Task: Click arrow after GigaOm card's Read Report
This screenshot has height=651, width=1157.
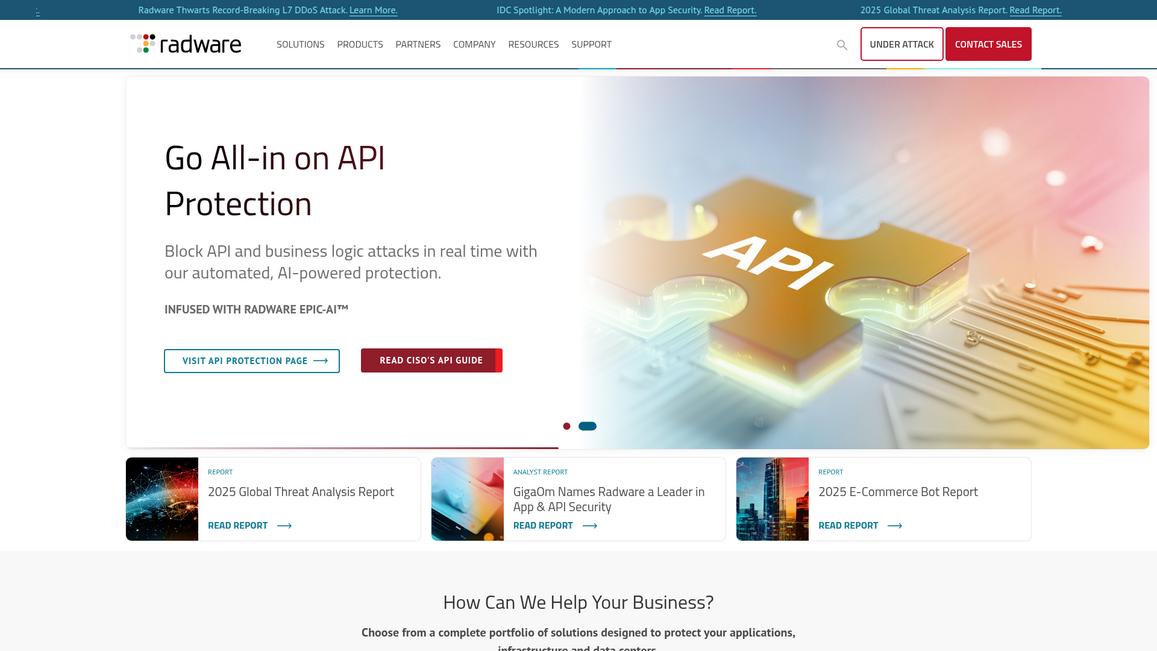Action: coord(590,526)
